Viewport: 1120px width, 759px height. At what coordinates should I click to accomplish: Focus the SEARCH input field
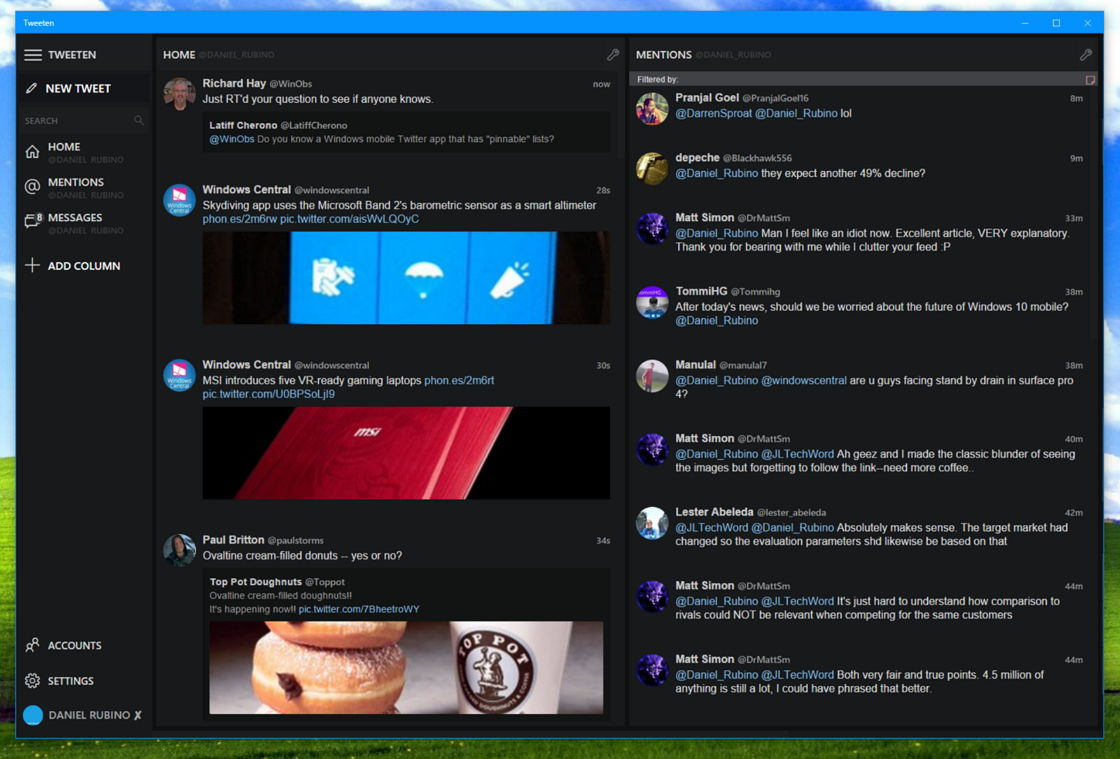[x=84, y=121]
